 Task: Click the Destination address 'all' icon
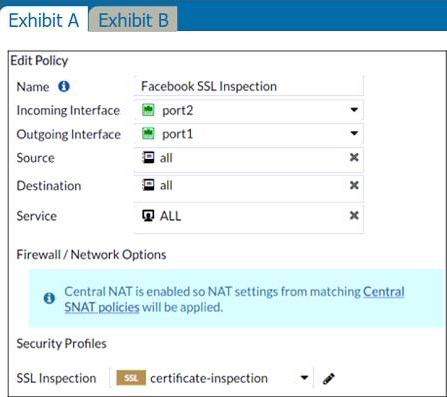(x=148, y=185)
